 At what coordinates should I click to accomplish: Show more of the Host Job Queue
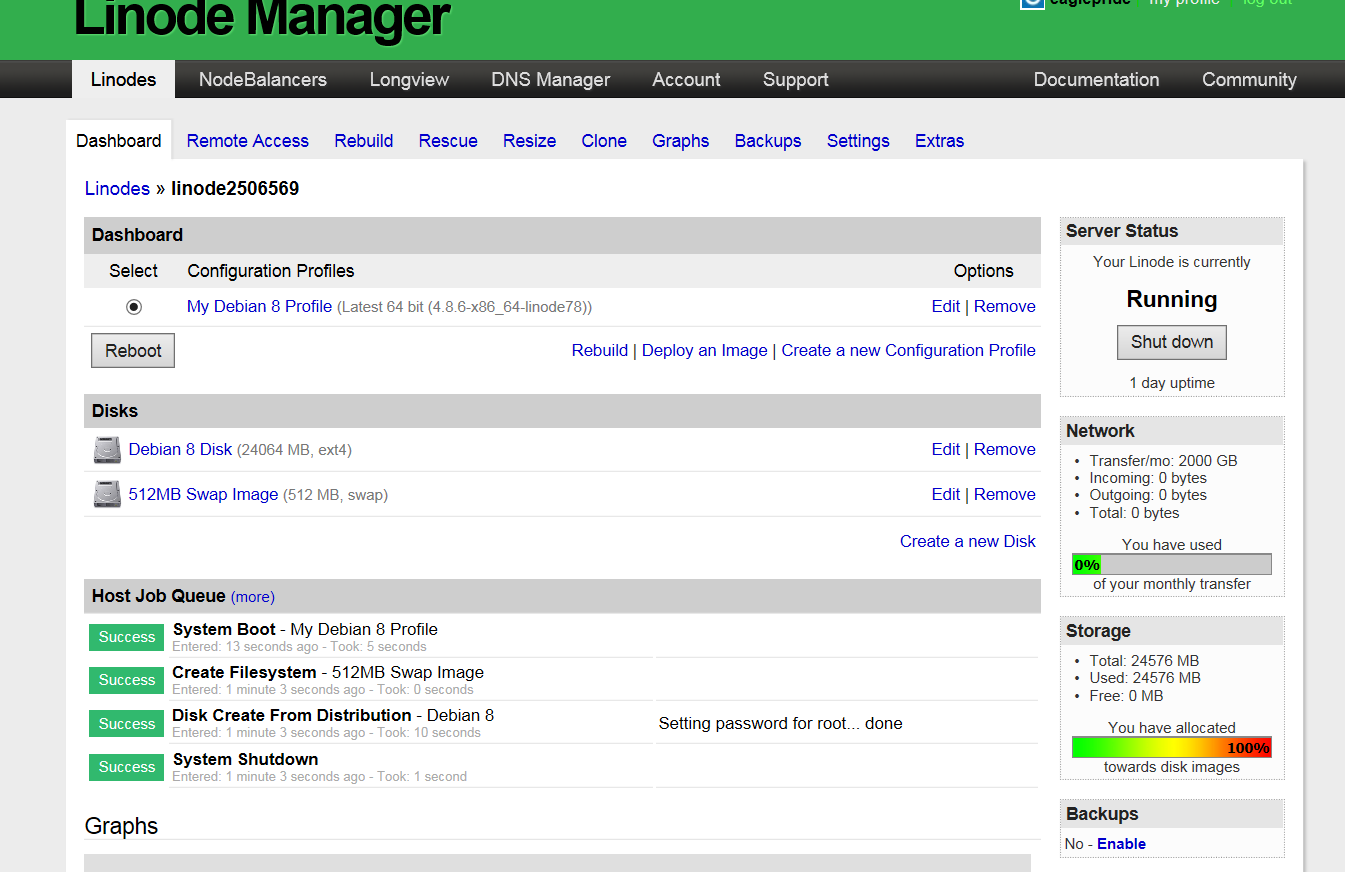253,597
